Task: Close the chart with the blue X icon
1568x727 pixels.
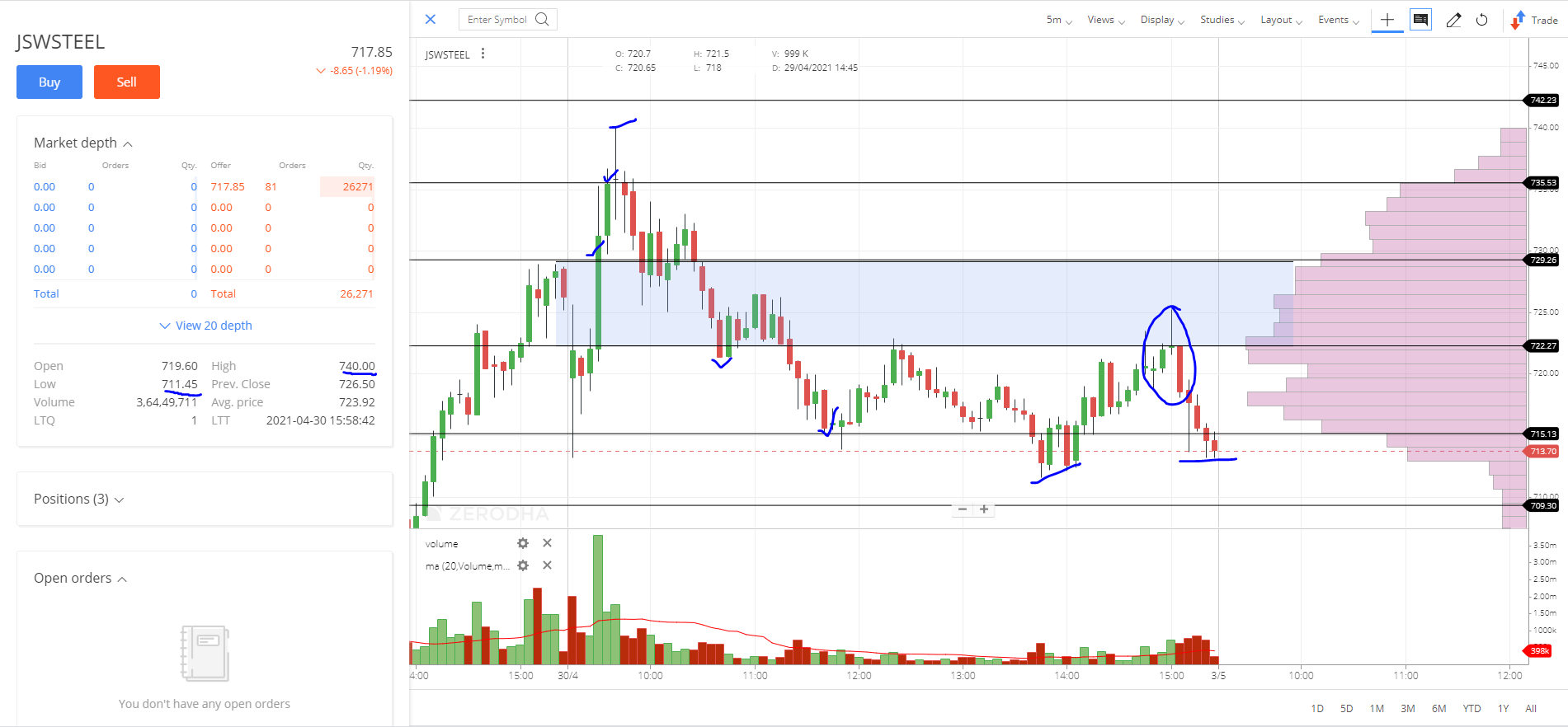Action: [430, 19]
